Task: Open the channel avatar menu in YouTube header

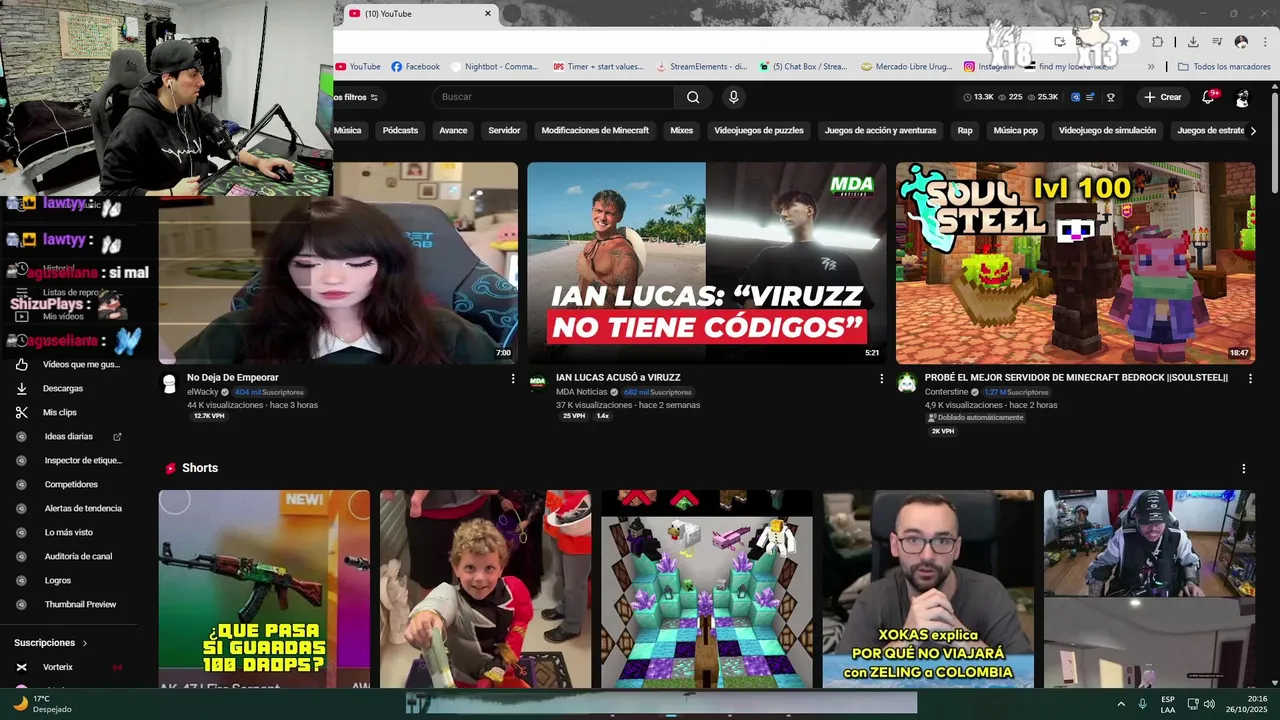Action: 1242,98
